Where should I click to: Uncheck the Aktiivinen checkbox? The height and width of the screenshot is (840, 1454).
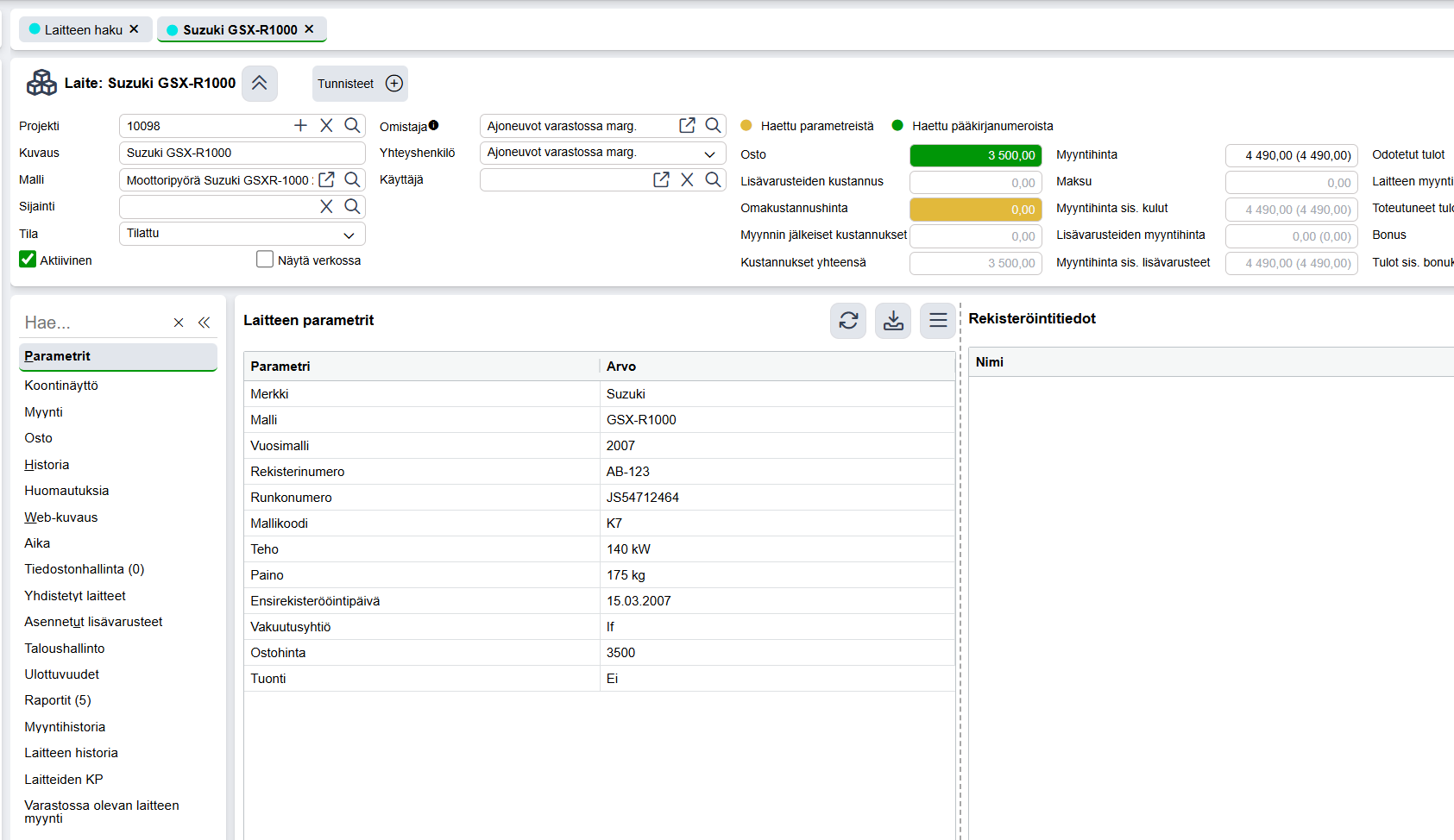pyautogui.click(x=28, y=260)
